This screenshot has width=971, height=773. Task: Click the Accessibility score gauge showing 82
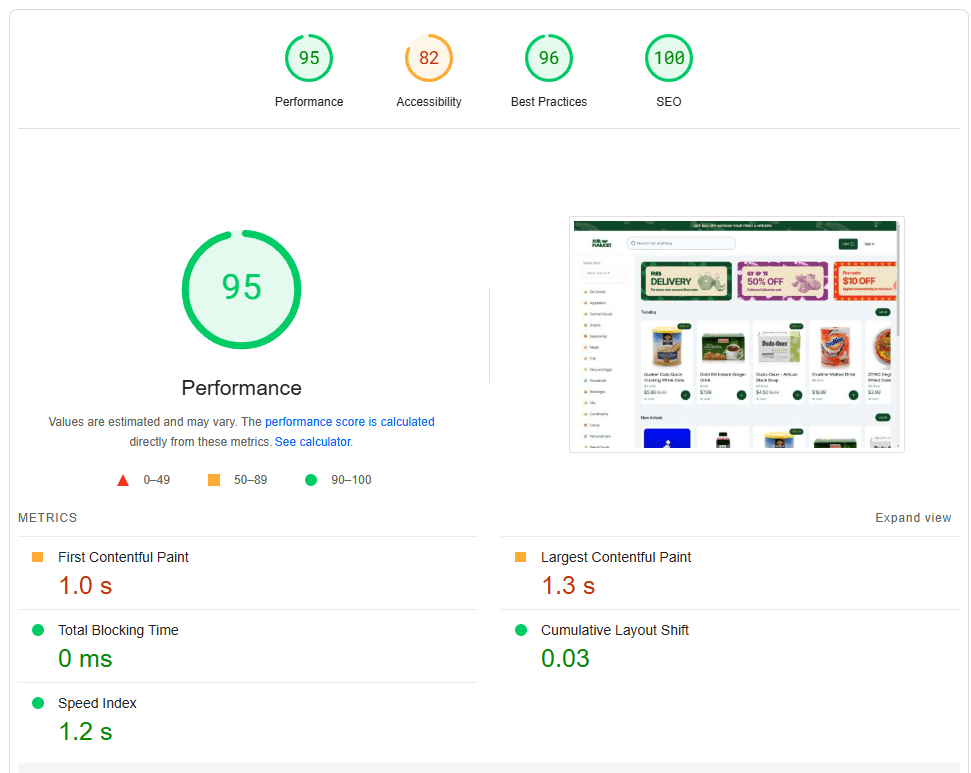[x=428, y=58]
